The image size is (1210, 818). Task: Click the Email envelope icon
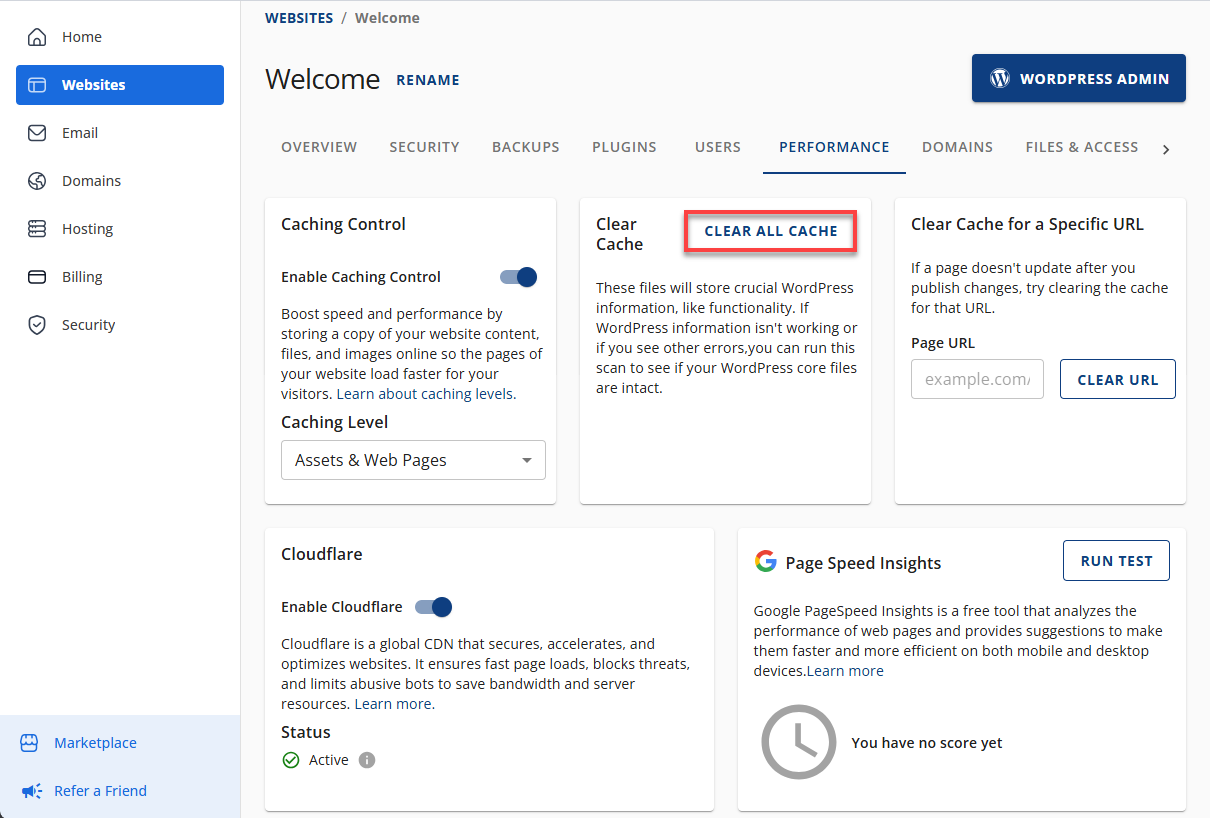coord(37,133)
